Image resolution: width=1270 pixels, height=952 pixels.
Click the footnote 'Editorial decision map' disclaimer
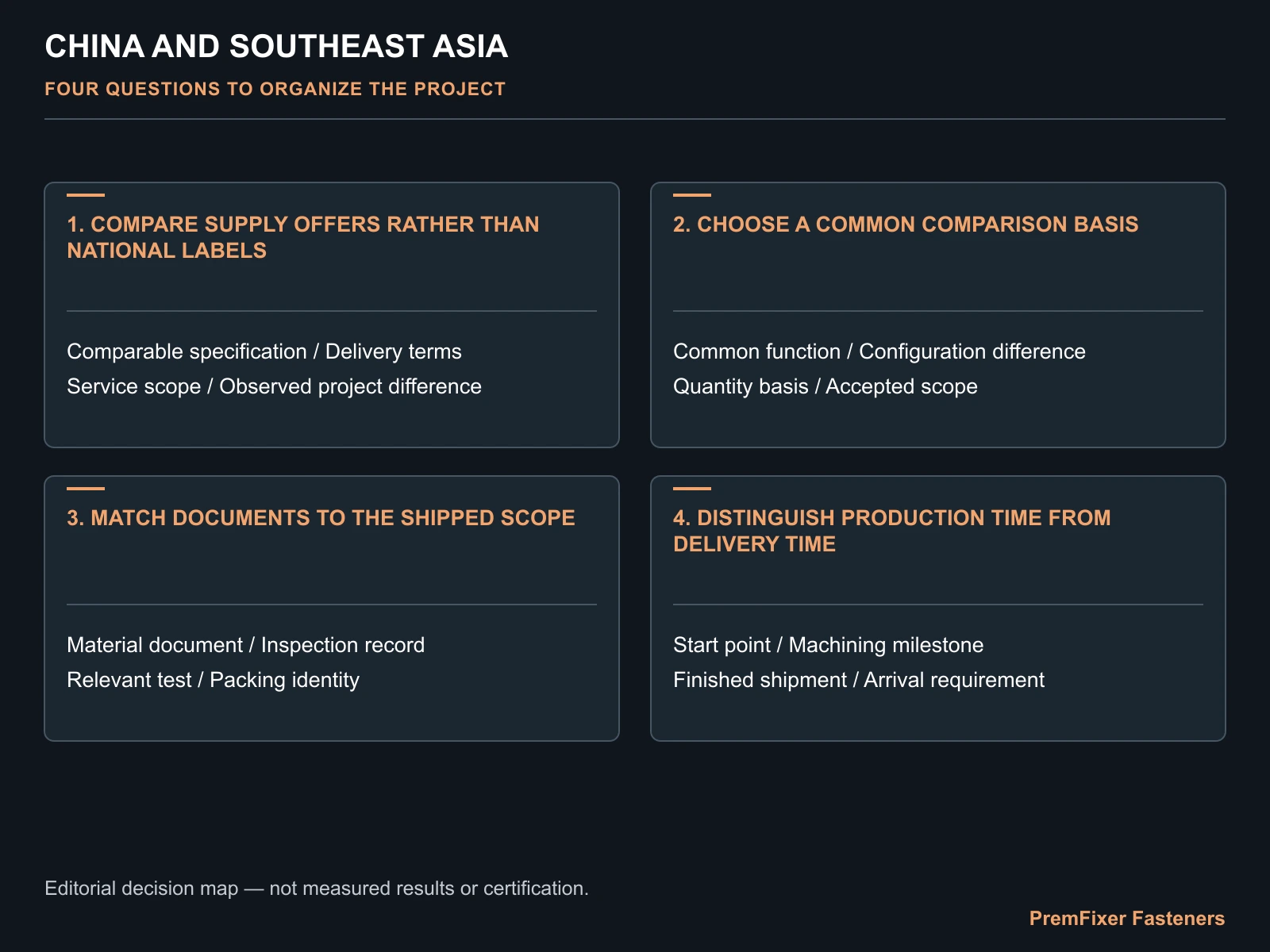(317, 889)
